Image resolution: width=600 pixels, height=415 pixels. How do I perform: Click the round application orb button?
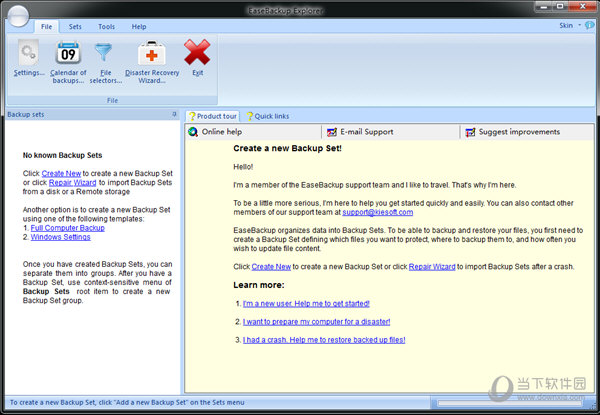[x=18, y=16]
